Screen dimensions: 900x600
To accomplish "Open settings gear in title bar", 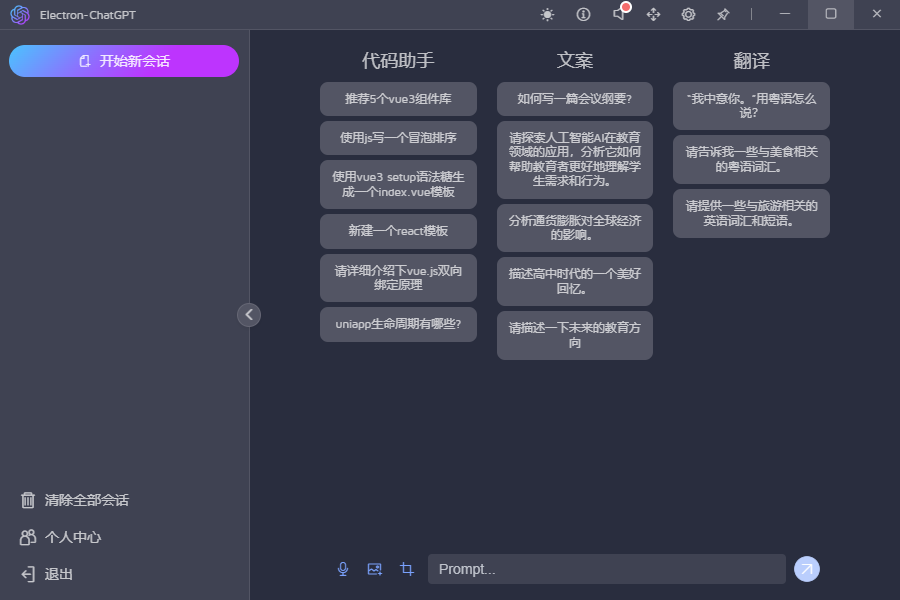I will tap(688, 14).
